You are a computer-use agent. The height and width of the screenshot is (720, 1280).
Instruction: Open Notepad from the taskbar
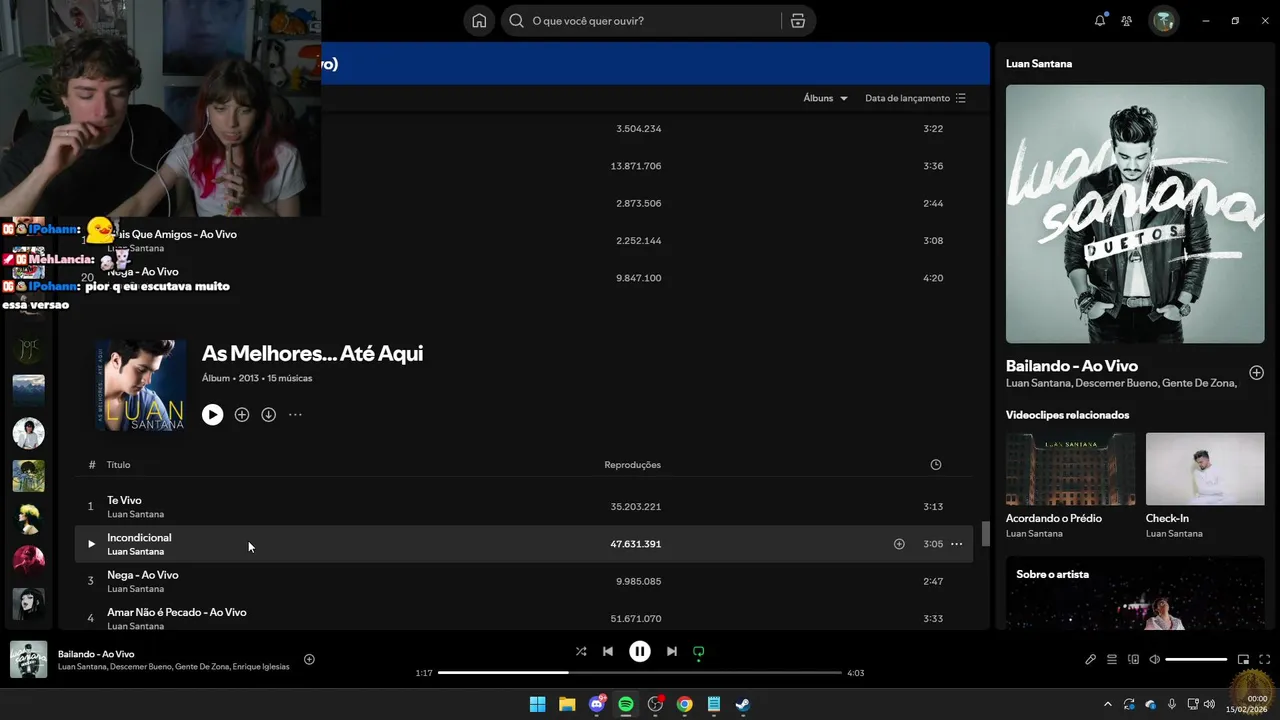(714, 704)
